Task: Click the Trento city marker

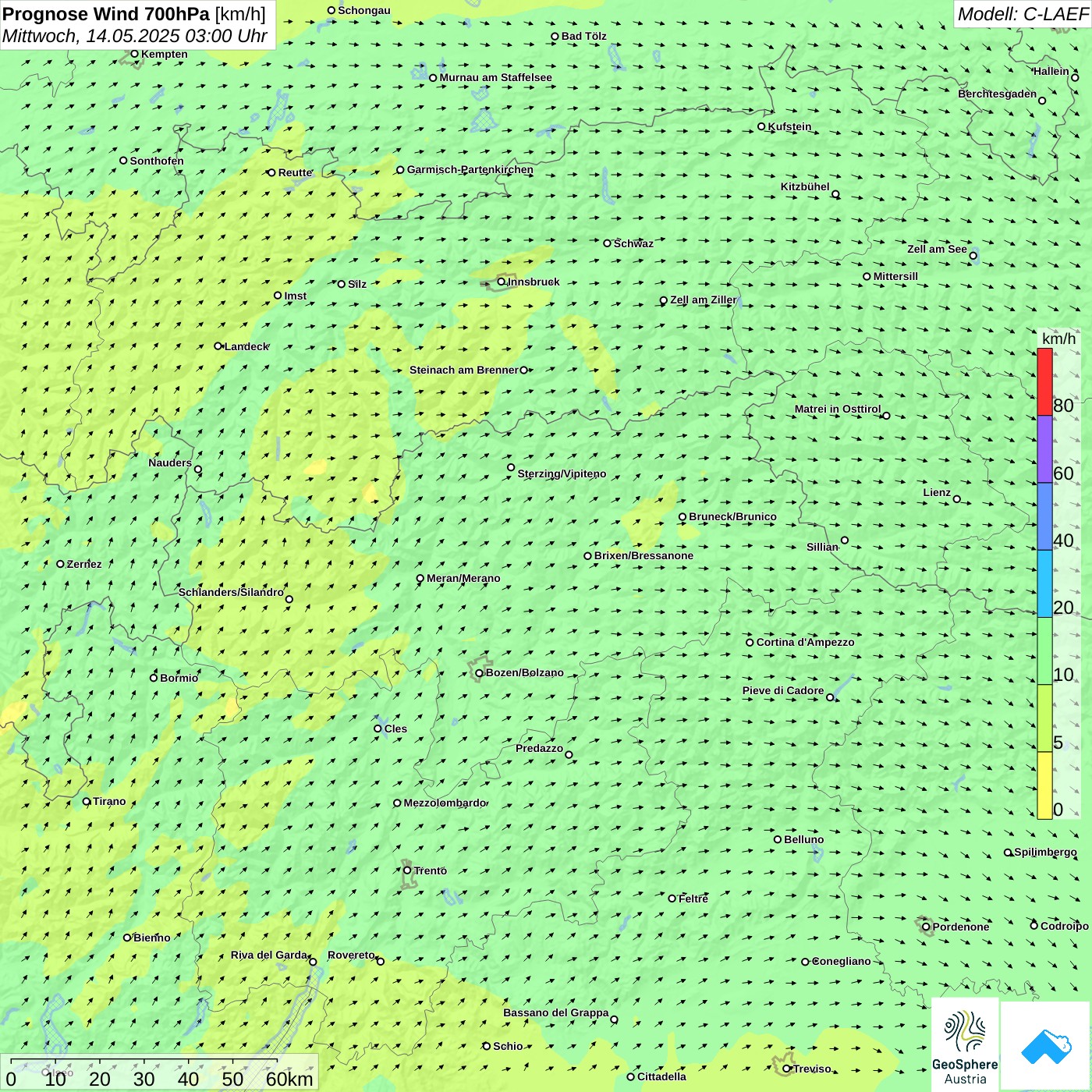Action: 407,870
